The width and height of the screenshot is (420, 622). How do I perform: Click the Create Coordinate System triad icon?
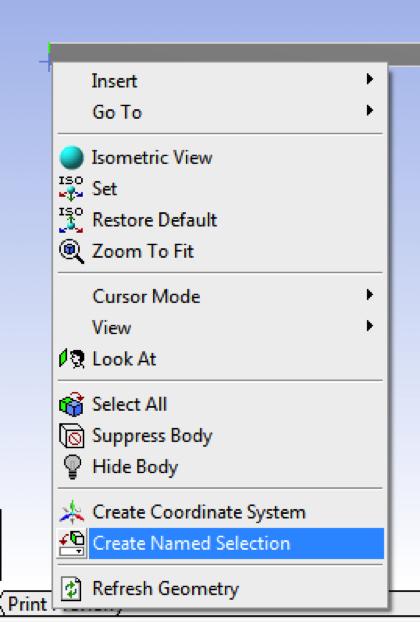pos(72,512)
